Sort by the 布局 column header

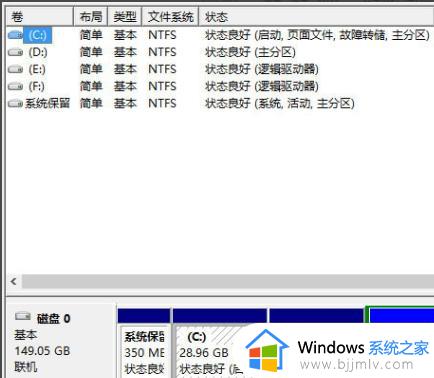pyautogui.click(x=91, y=17)
